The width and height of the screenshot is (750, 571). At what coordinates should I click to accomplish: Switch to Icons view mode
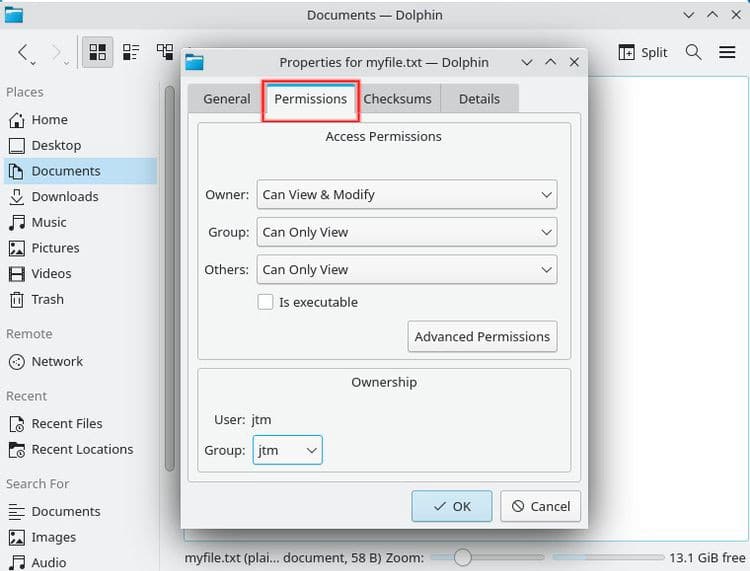[x=98, y=52]
